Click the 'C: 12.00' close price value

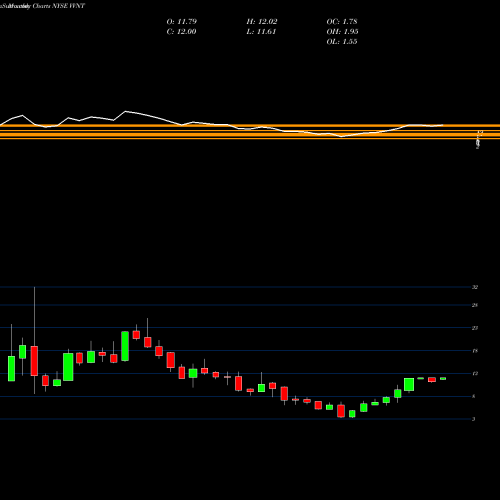point(181,32)
